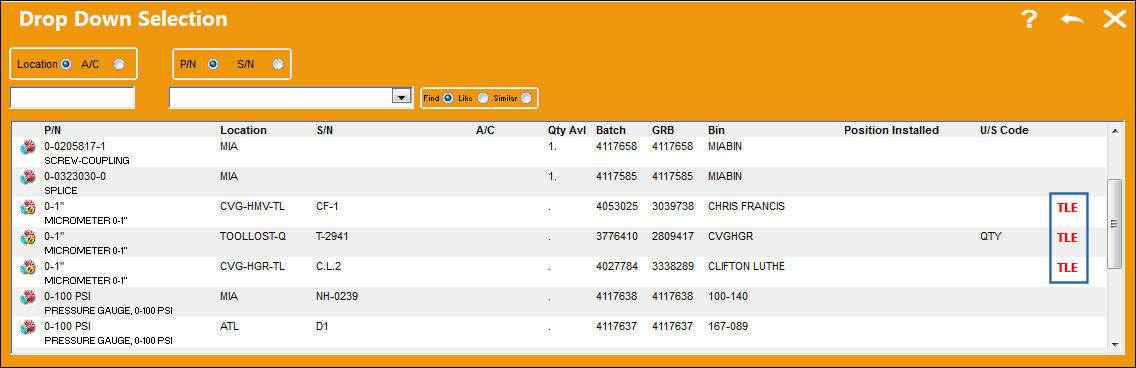Click row icon for 0-0205817-1 SCREW-COUPLING
The width and height of the screenshot is (1136, 368).
28,148
